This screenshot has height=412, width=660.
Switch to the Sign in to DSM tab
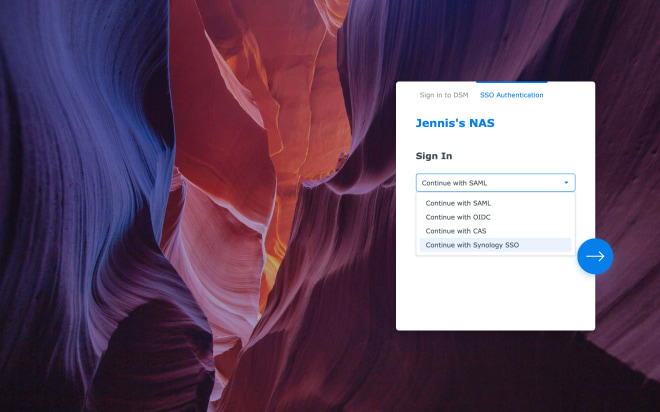443,95
